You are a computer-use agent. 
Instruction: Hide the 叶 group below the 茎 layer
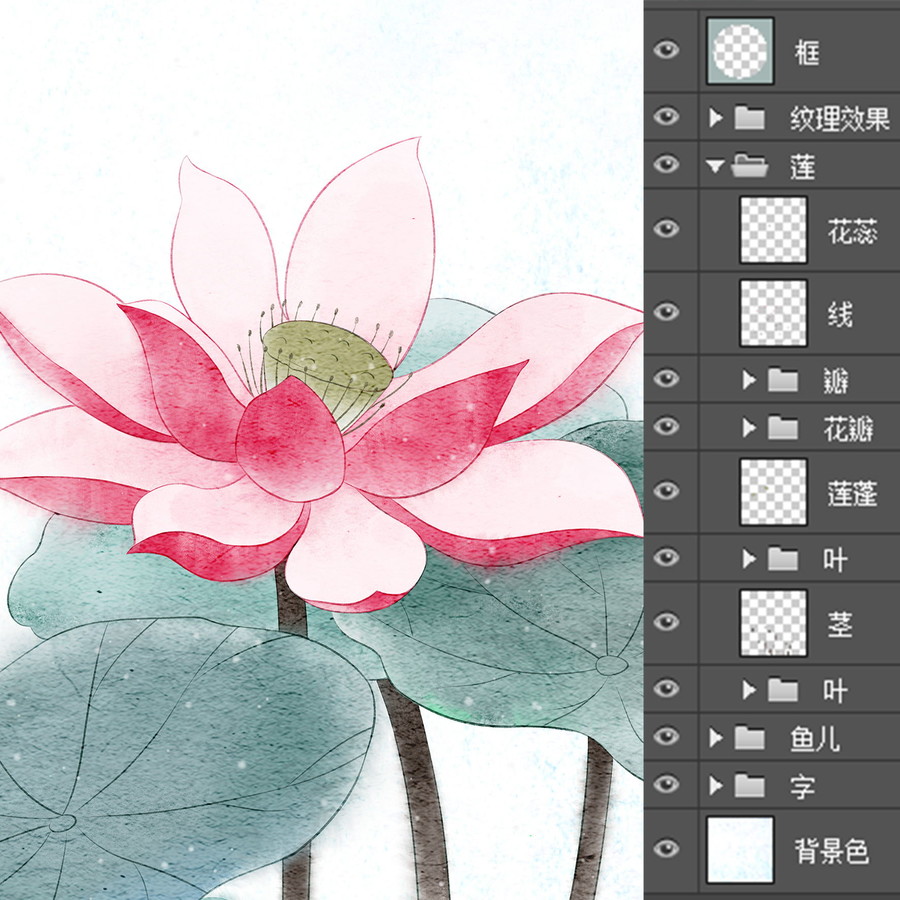[x=666, y=688]
